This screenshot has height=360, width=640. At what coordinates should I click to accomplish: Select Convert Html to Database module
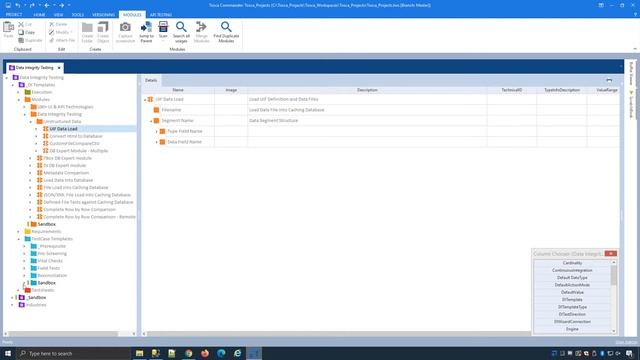click(76, 136)
